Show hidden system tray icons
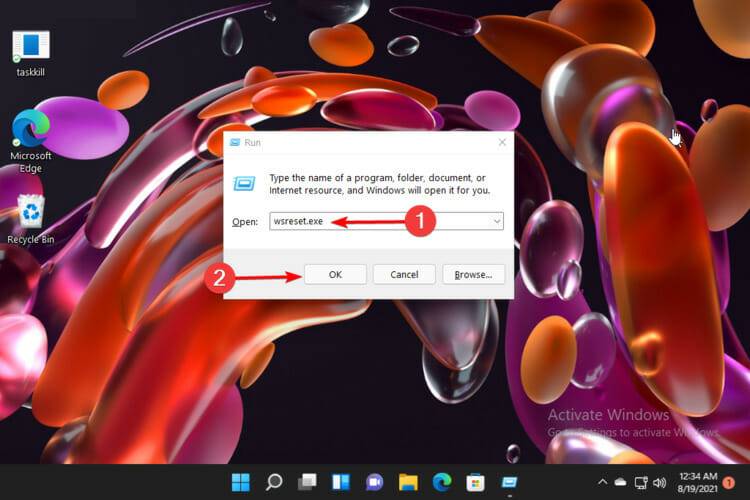This screenshot has height=500, width=750. (x=603, y=482)
